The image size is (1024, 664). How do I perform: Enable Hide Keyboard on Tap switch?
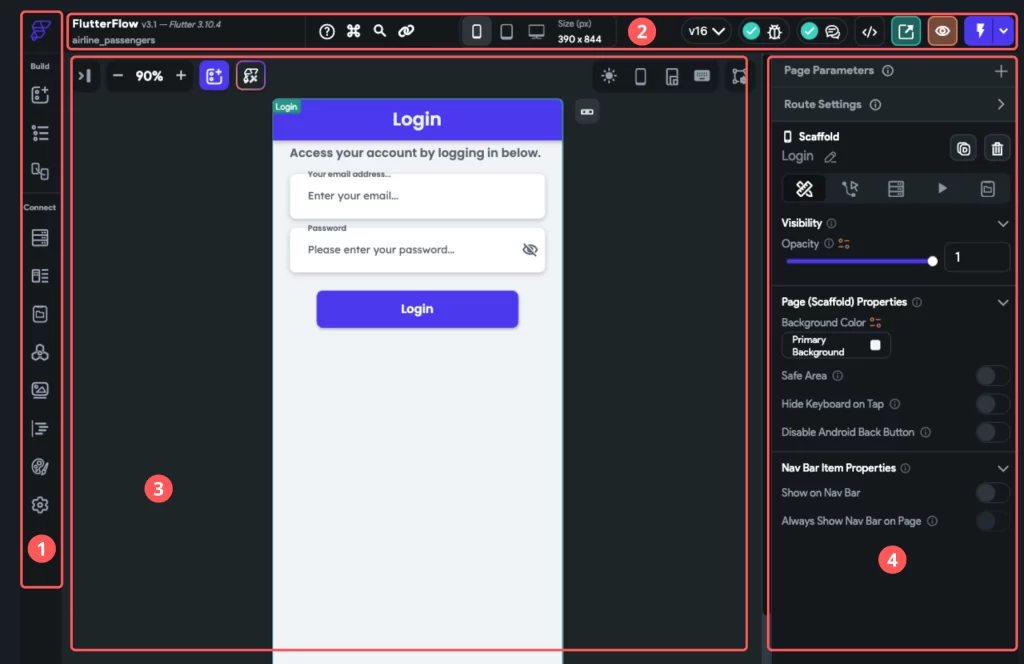992,404
